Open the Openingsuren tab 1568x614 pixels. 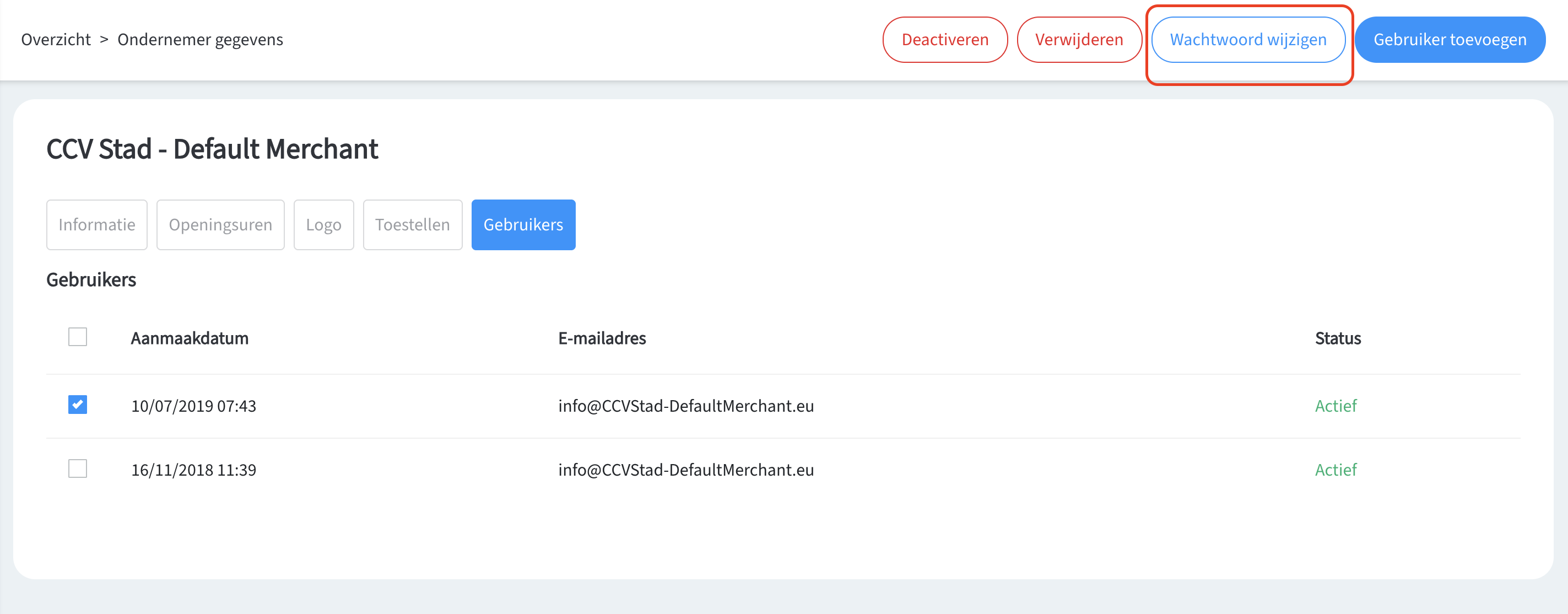tap(220, 225)
